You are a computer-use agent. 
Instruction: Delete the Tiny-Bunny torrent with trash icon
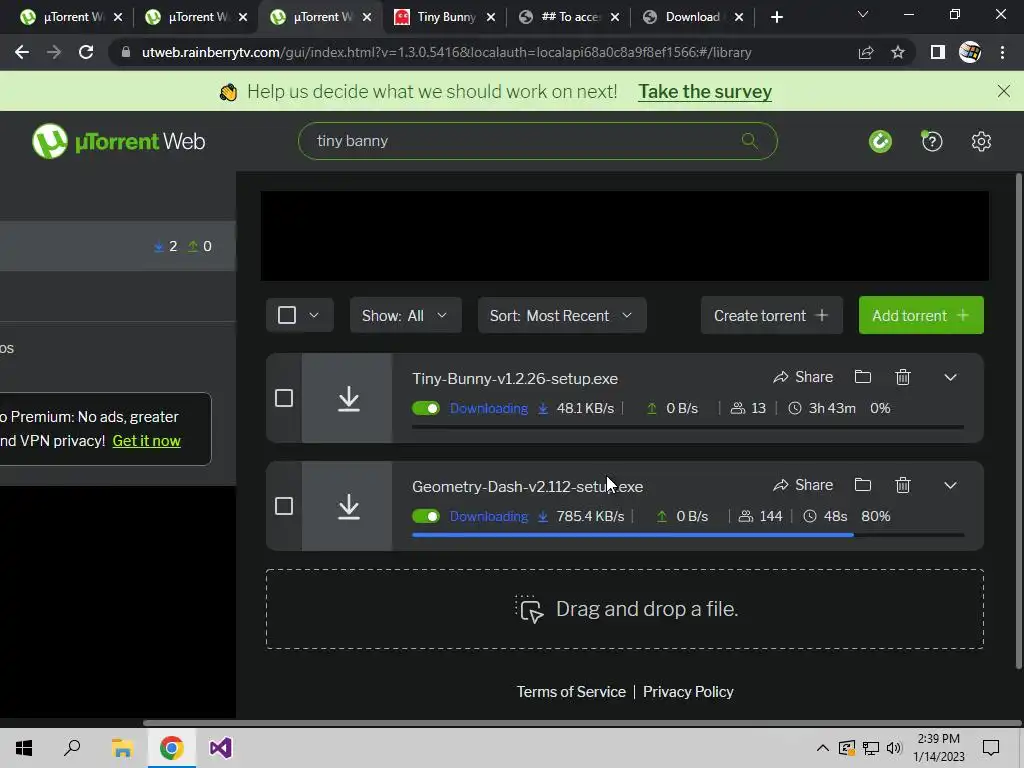coord(903,377)
